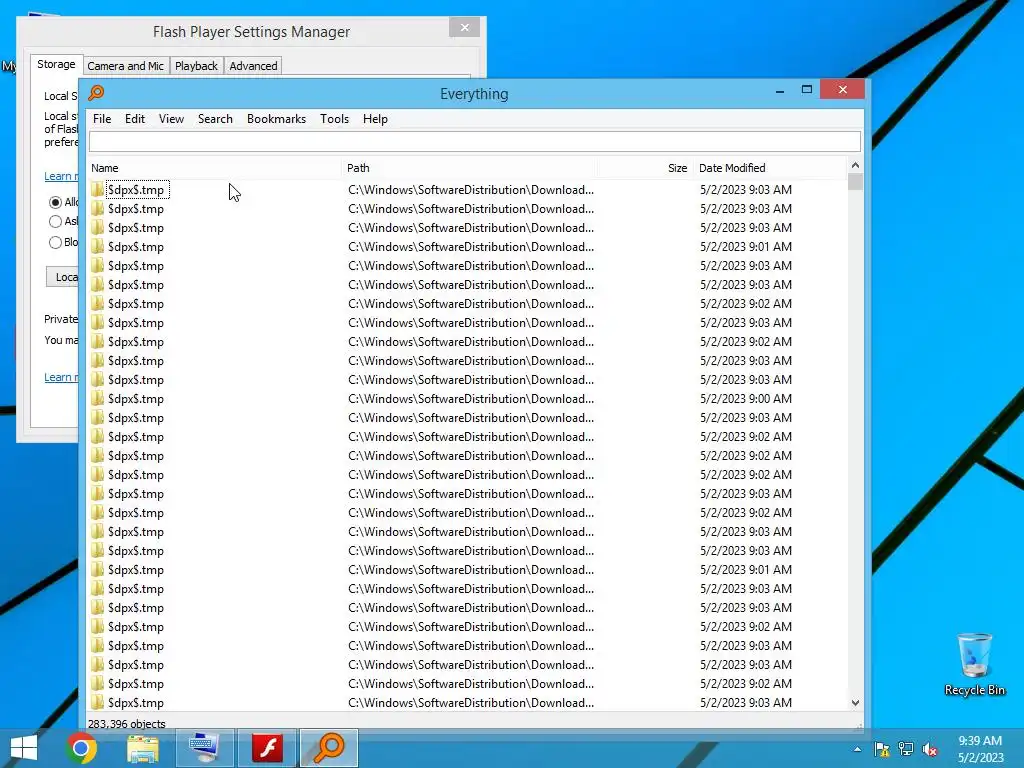The width and height of the screenshot is (1024, 768).
Task: Open File Explorer from the taskbar
Action: [143, 748]
